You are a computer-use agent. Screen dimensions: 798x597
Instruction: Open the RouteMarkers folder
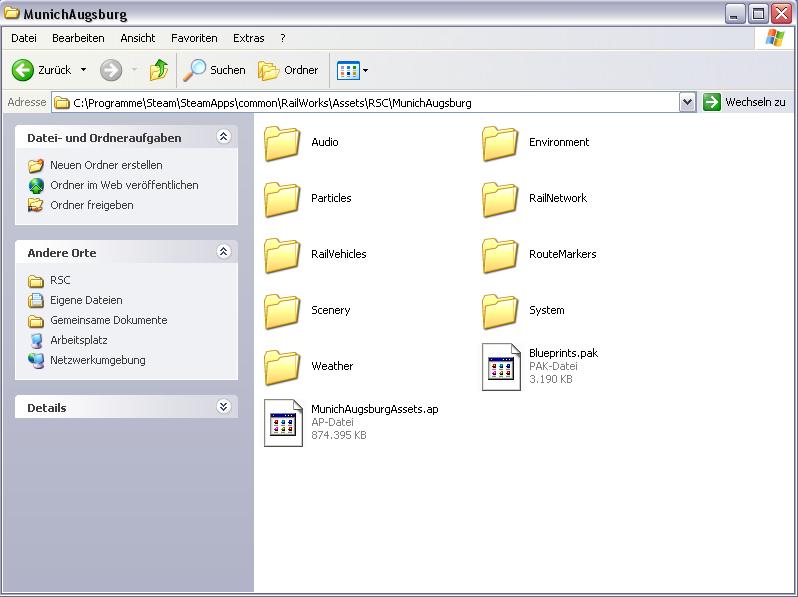(x=500, y=255)
